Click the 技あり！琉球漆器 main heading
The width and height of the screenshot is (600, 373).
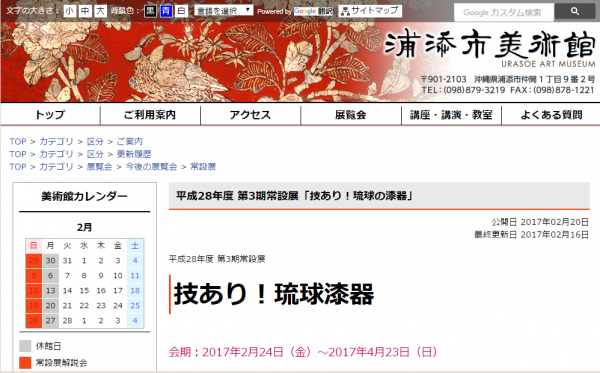pos(274,294)
